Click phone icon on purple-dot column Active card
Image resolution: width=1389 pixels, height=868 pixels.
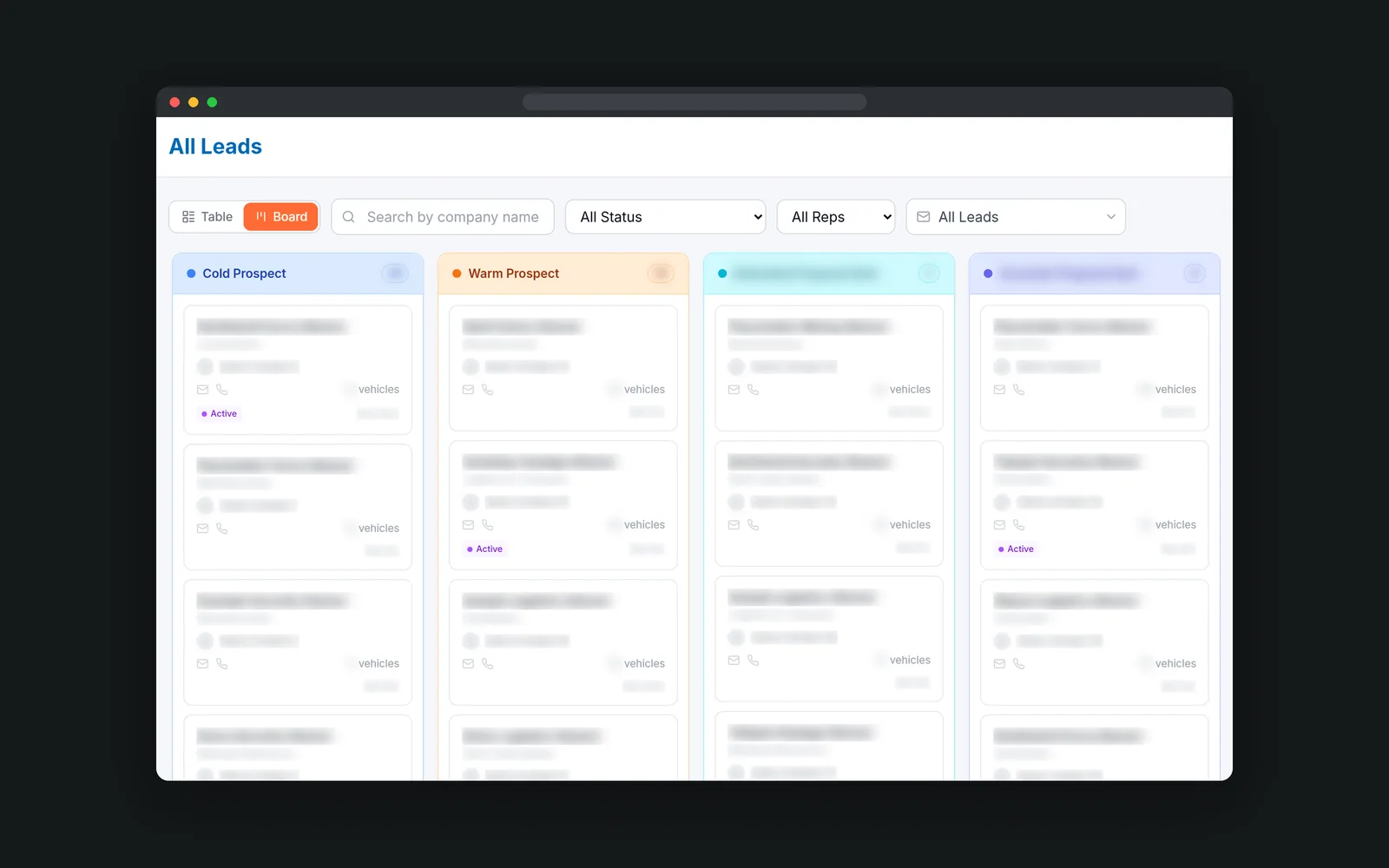1019,525
